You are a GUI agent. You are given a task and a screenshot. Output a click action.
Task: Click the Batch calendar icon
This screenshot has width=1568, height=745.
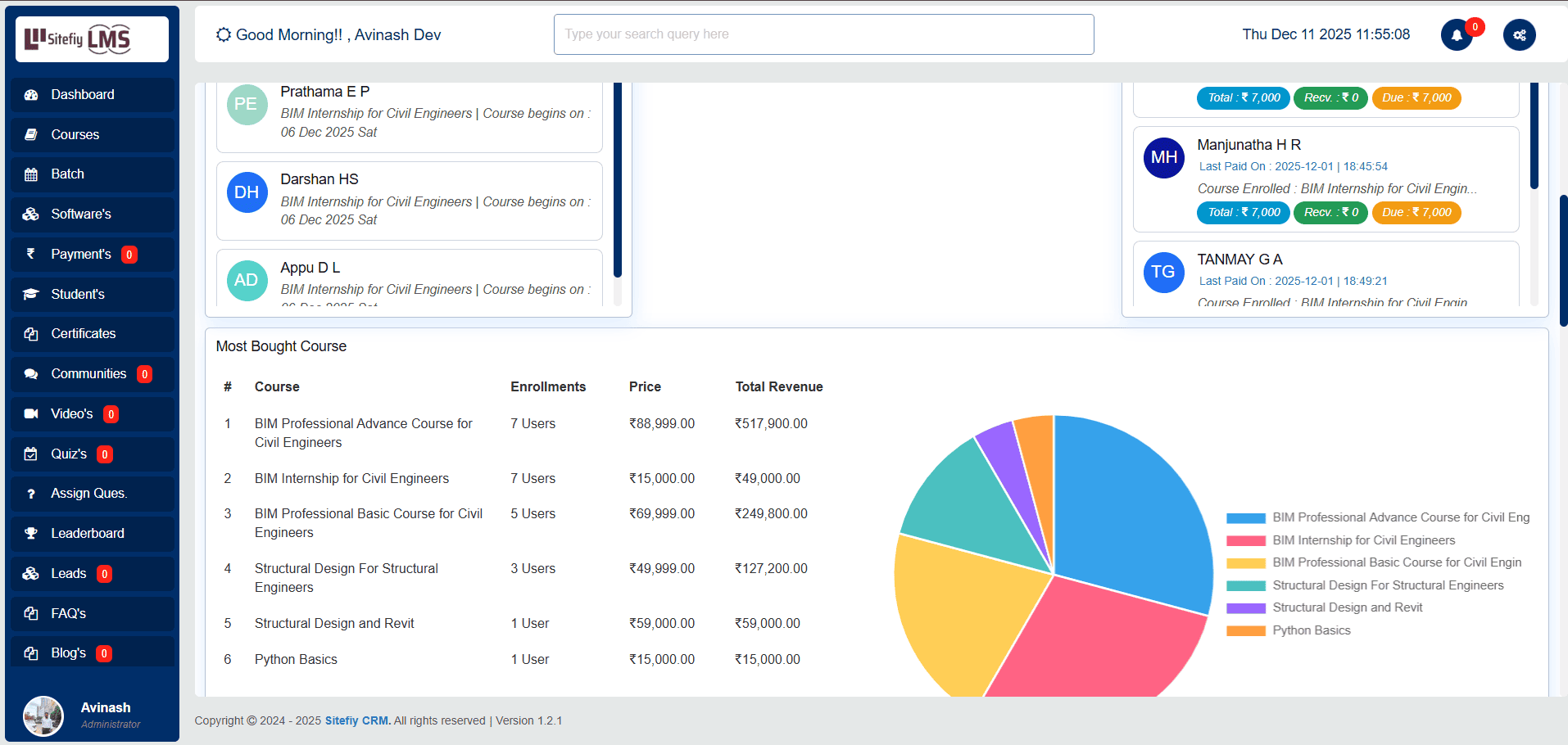click(31, 174)
